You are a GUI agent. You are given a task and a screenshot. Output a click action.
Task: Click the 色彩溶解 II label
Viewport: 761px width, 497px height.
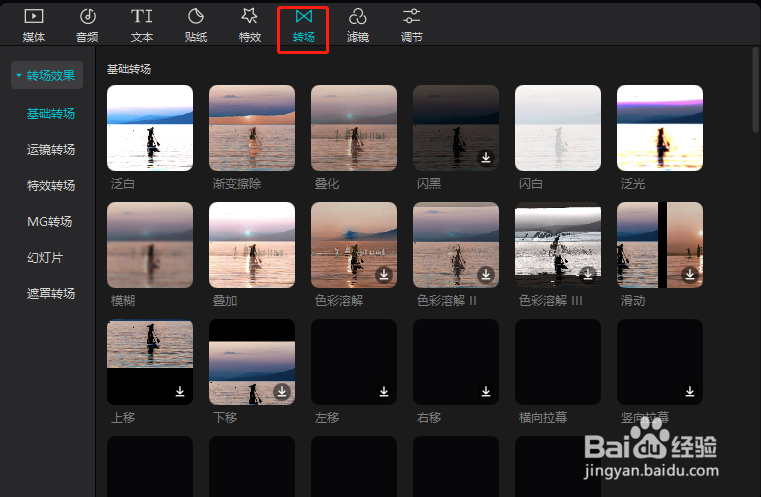(447, 300)
